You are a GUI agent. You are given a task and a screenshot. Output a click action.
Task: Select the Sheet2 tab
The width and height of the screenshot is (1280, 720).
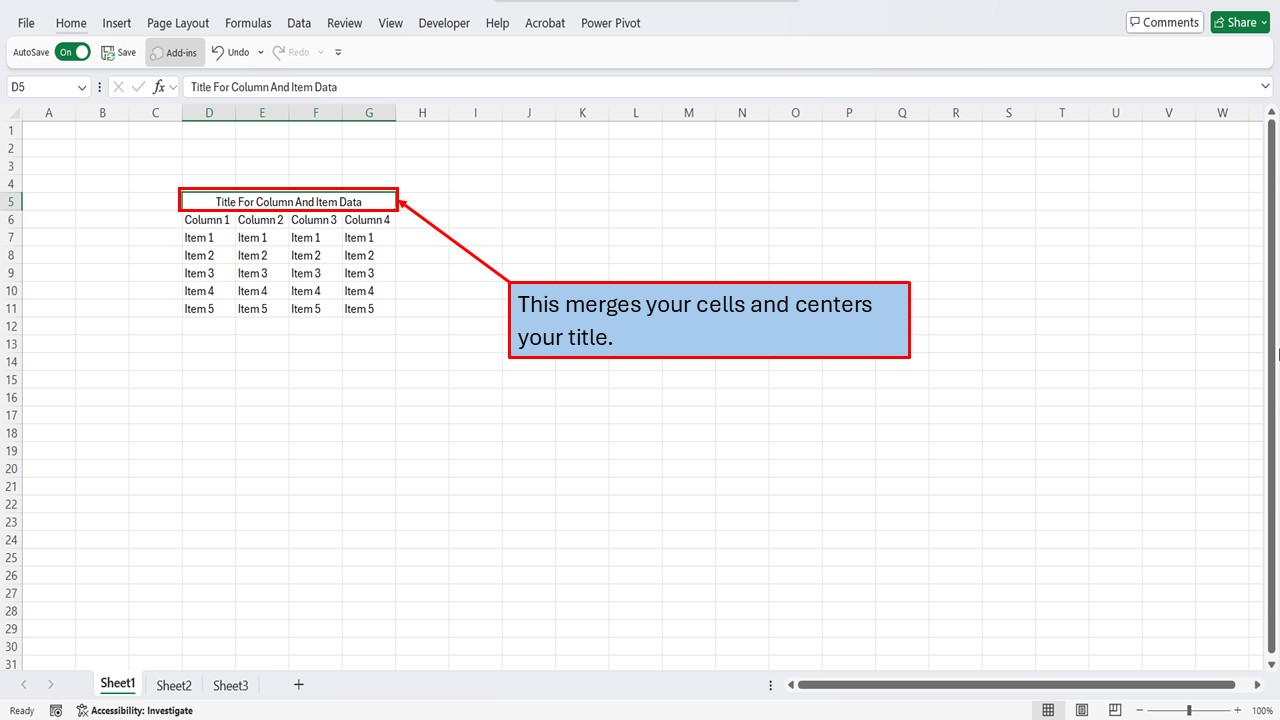tap(173, 685)
